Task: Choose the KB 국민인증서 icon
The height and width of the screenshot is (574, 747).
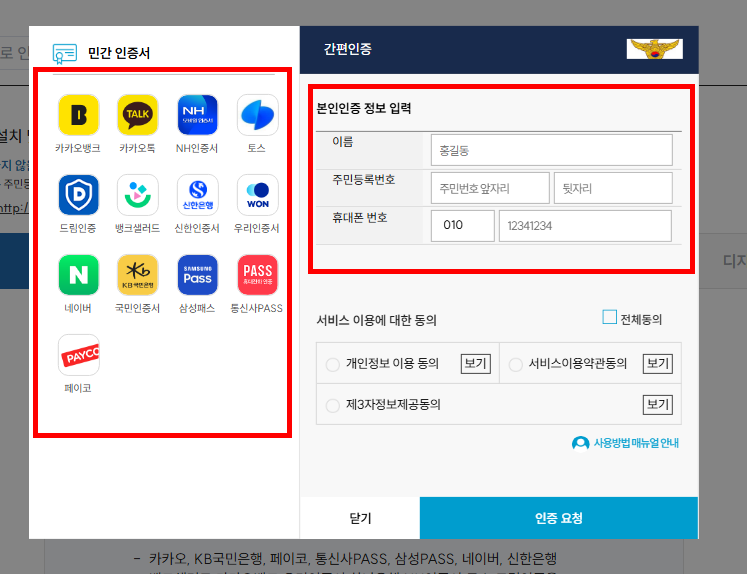Action: pos(138,275)
